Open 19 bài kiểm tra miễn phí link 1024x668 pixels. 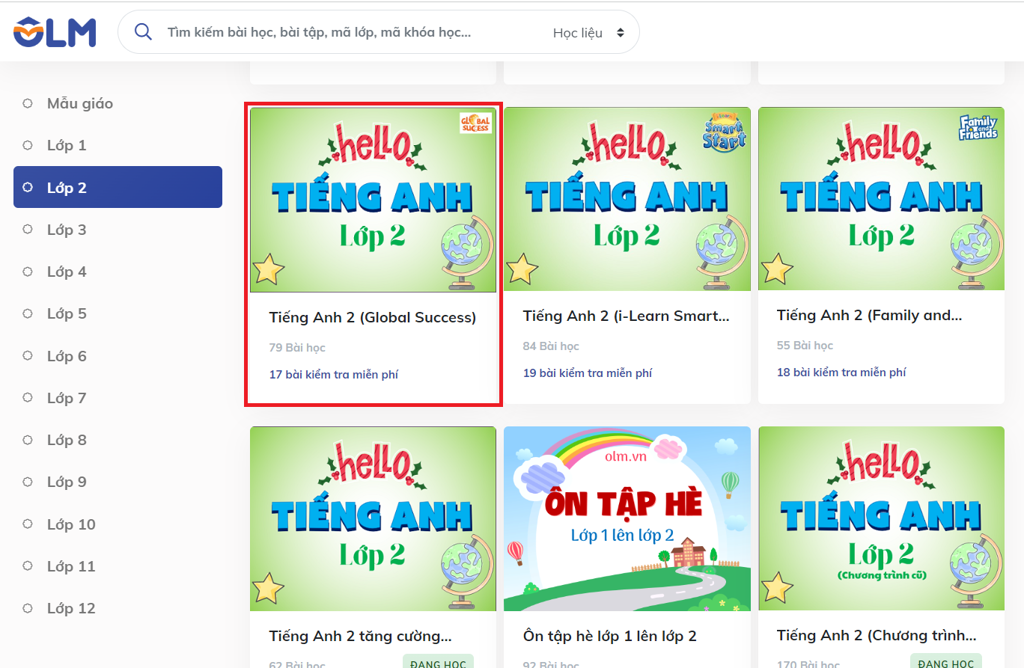pos(587,374)
